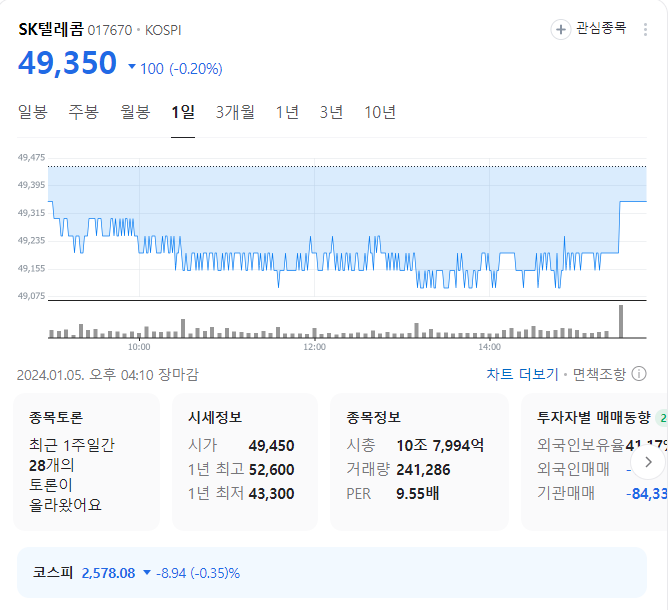Click the KOSPI market label in header
Screen dimensions: 668x610
click(163, 30)
